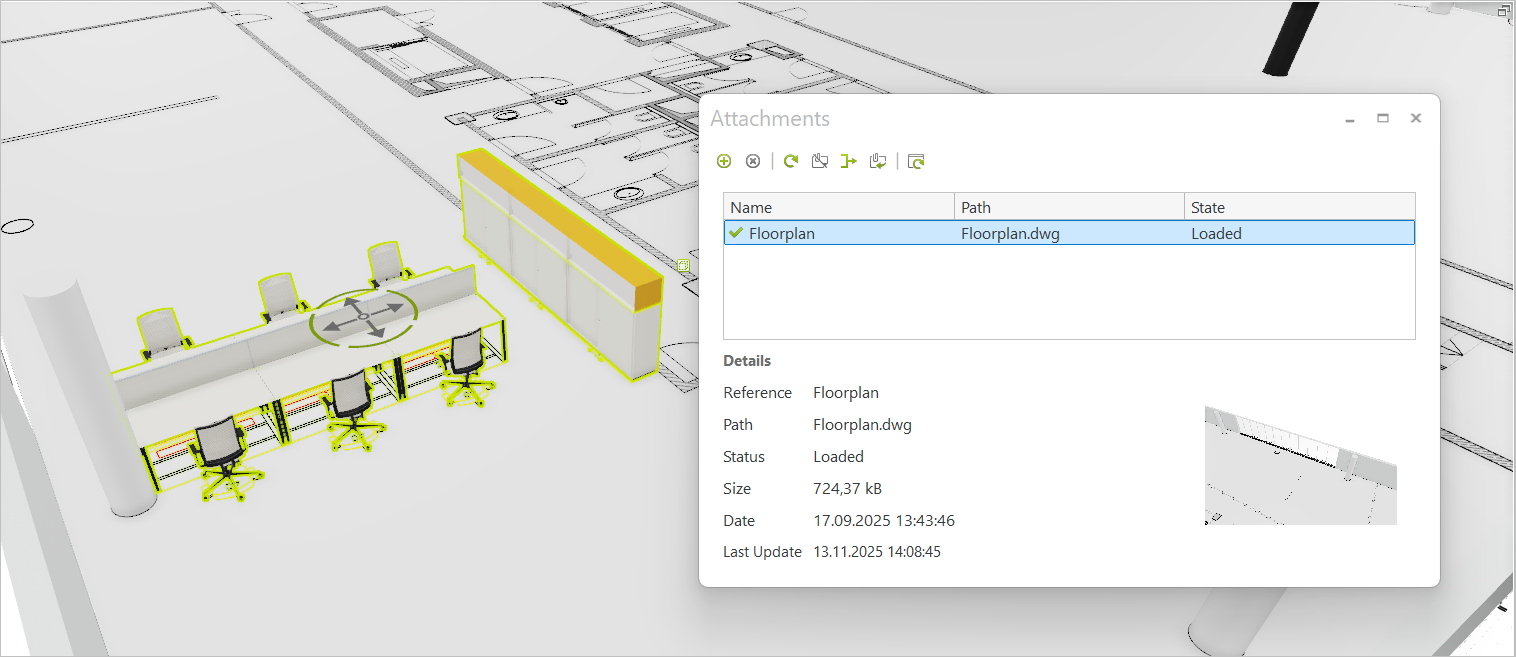Add a new attachment with the plus icon
Viewport: 1516px width, 657px height.
724,160
